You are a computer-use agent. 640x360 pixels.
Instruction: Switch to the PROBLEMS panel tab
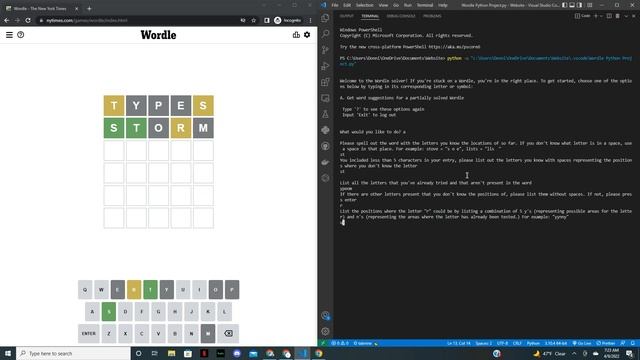pos(432,16)
